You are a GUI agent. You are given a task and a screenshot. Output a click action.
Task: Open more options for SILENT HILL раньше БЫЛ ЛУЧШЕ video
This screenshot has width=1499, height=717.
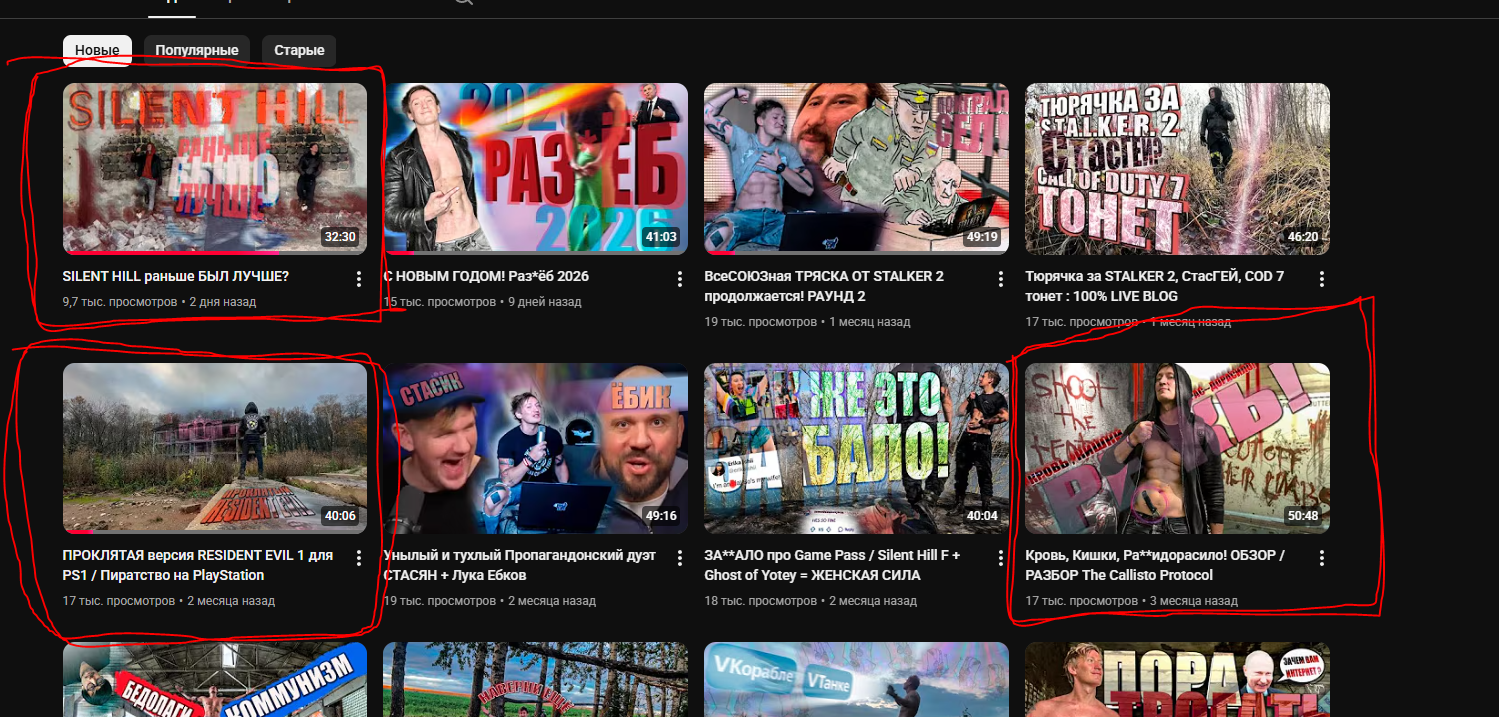click(359, 279)
